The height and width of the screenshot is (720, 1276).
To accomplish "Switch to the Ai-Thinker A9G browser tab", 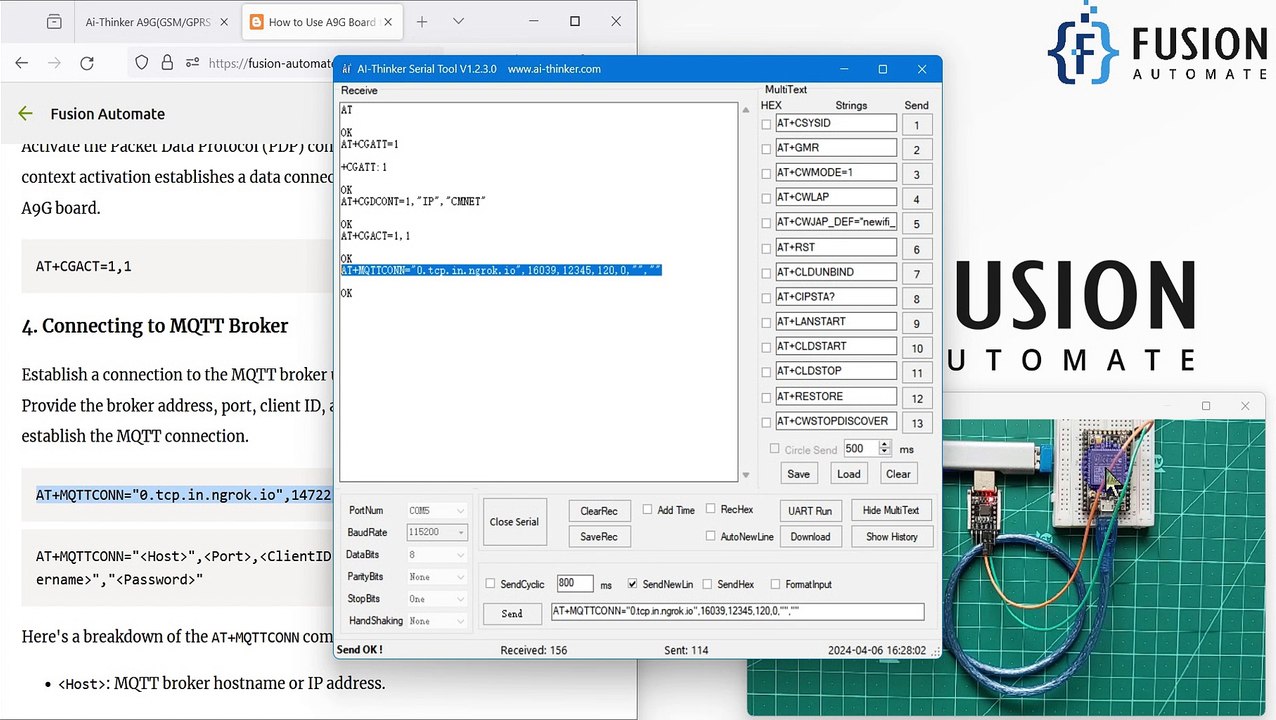I will click(145, 21).
